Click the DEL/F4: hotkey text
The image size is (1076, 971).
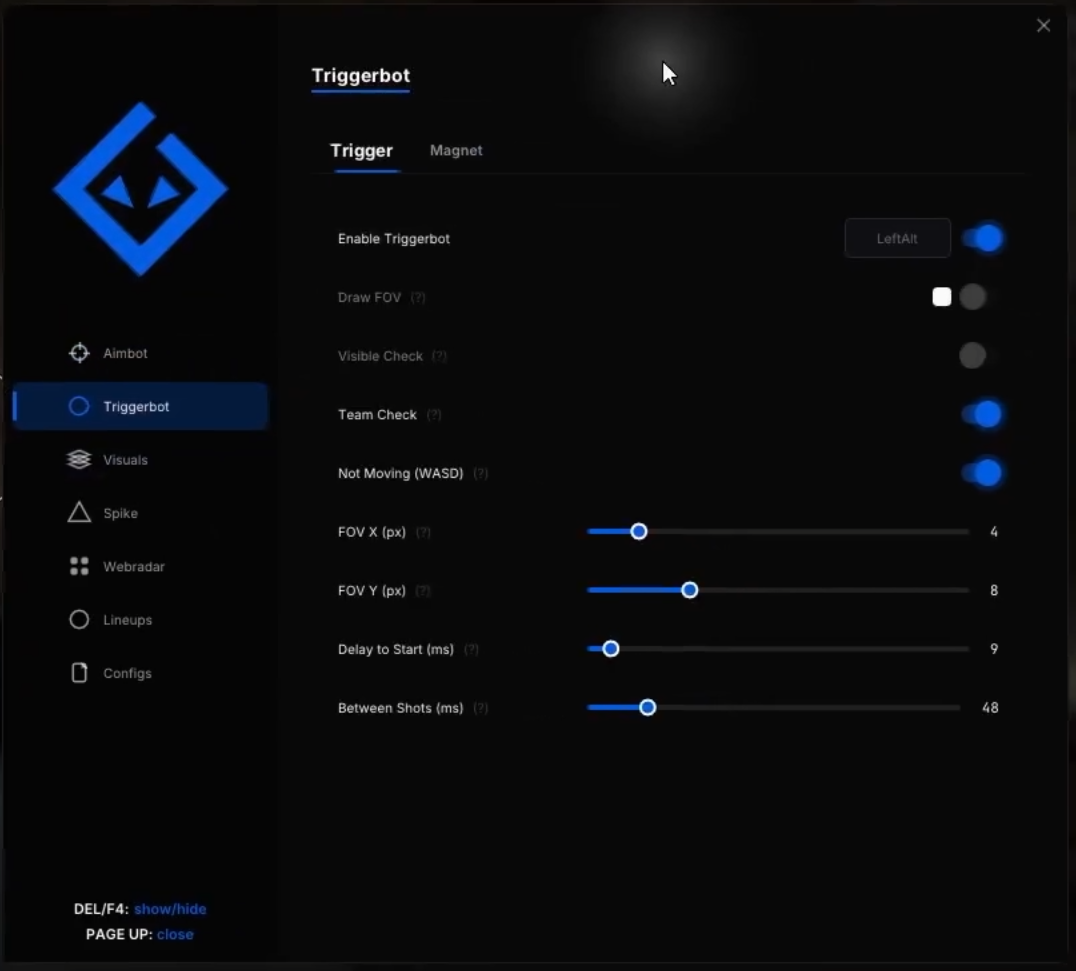[x=102, y=909]
